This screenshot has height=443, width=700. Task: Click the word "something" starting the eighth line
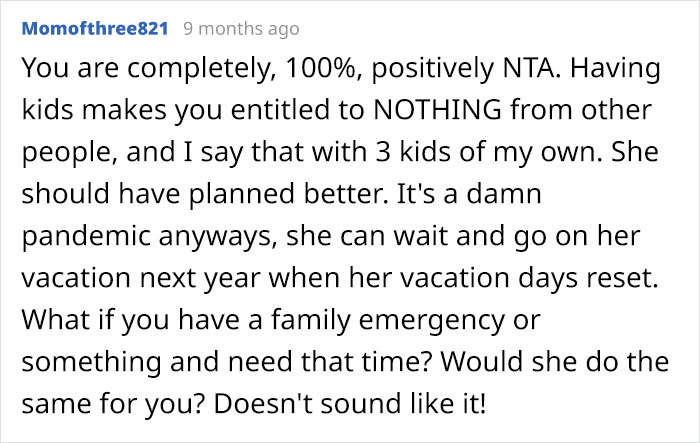[x=92, y=363]
